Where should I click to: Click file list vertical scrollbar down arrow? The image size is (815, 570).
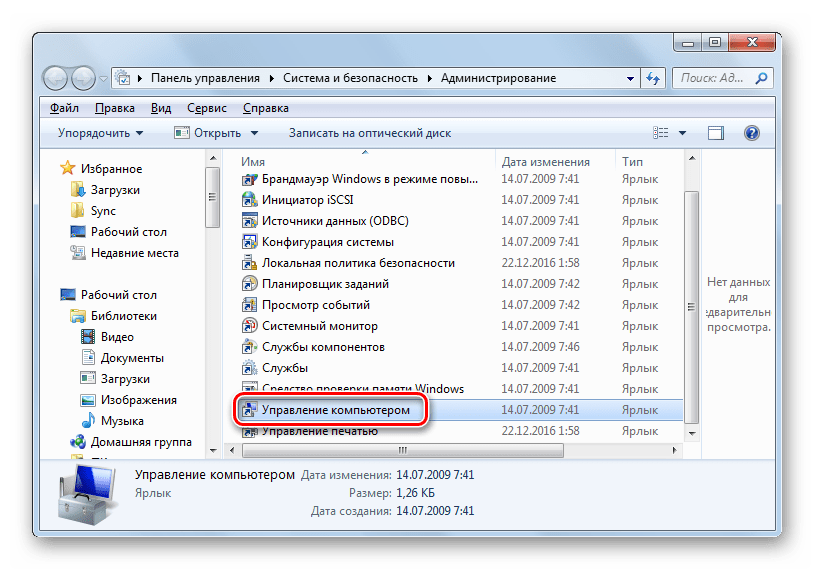[692, 433]
